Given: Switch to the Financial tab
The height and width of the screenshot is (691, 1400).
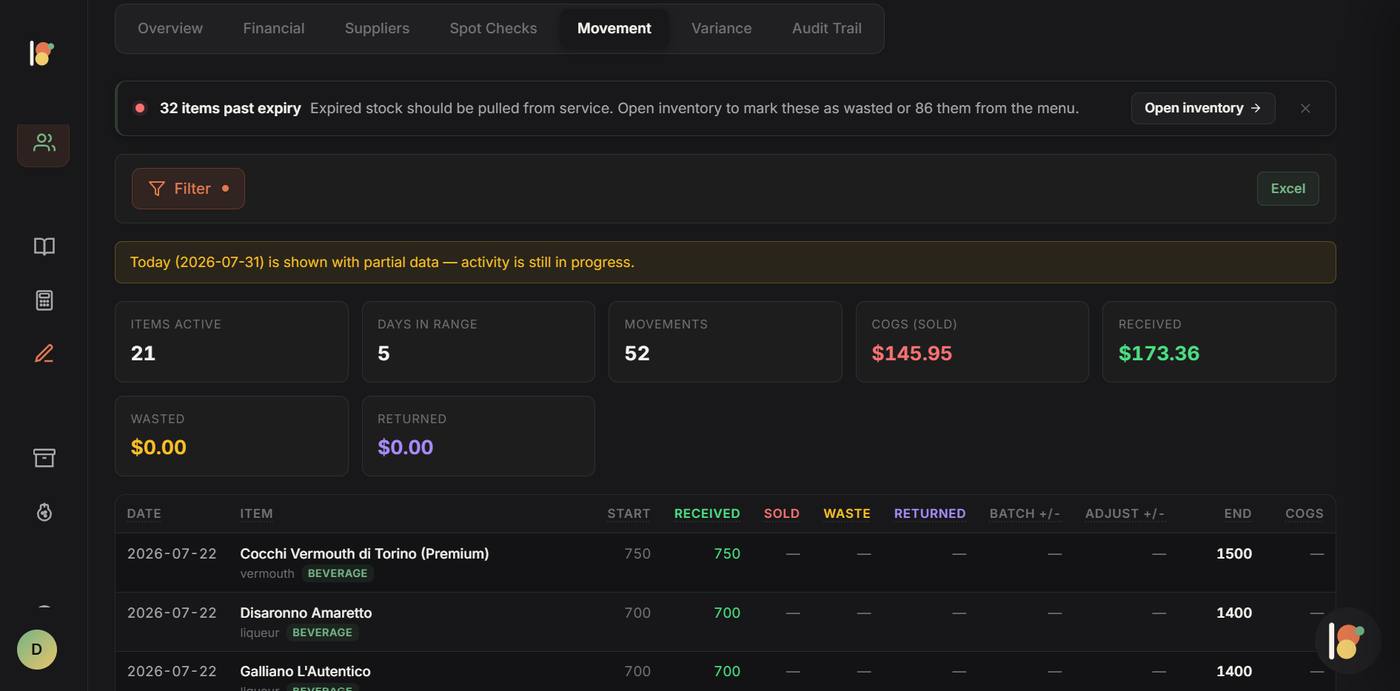Looking at the screenshot, I should 274,29.
